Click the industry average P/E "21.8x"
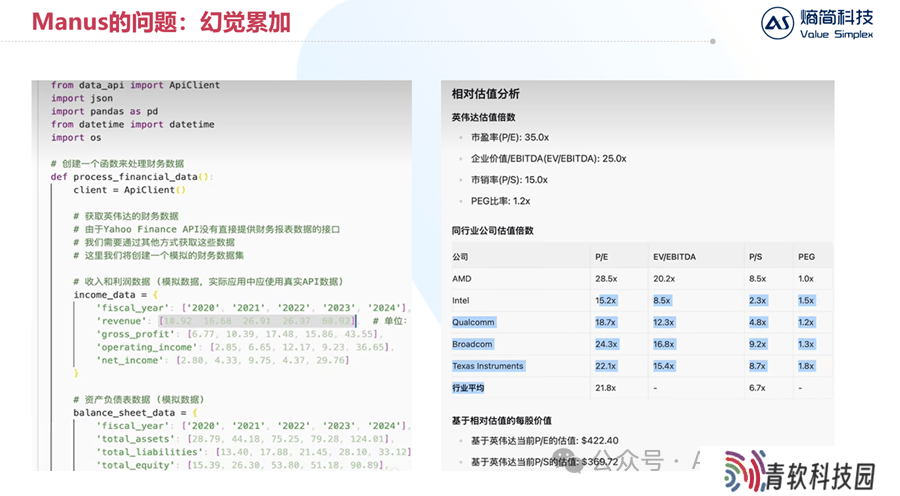Screen dimensions: 900x496 pyautogui.click(x=606, y=388)
